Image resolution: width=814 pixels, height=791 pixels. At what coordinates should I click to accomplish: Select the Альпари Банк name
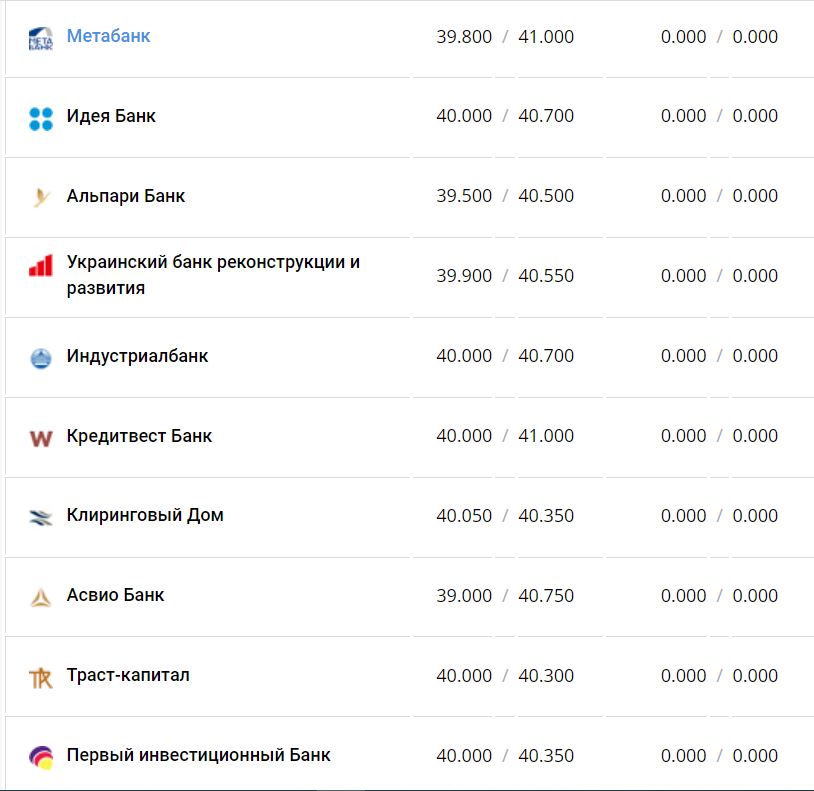[x=126, y=196]
